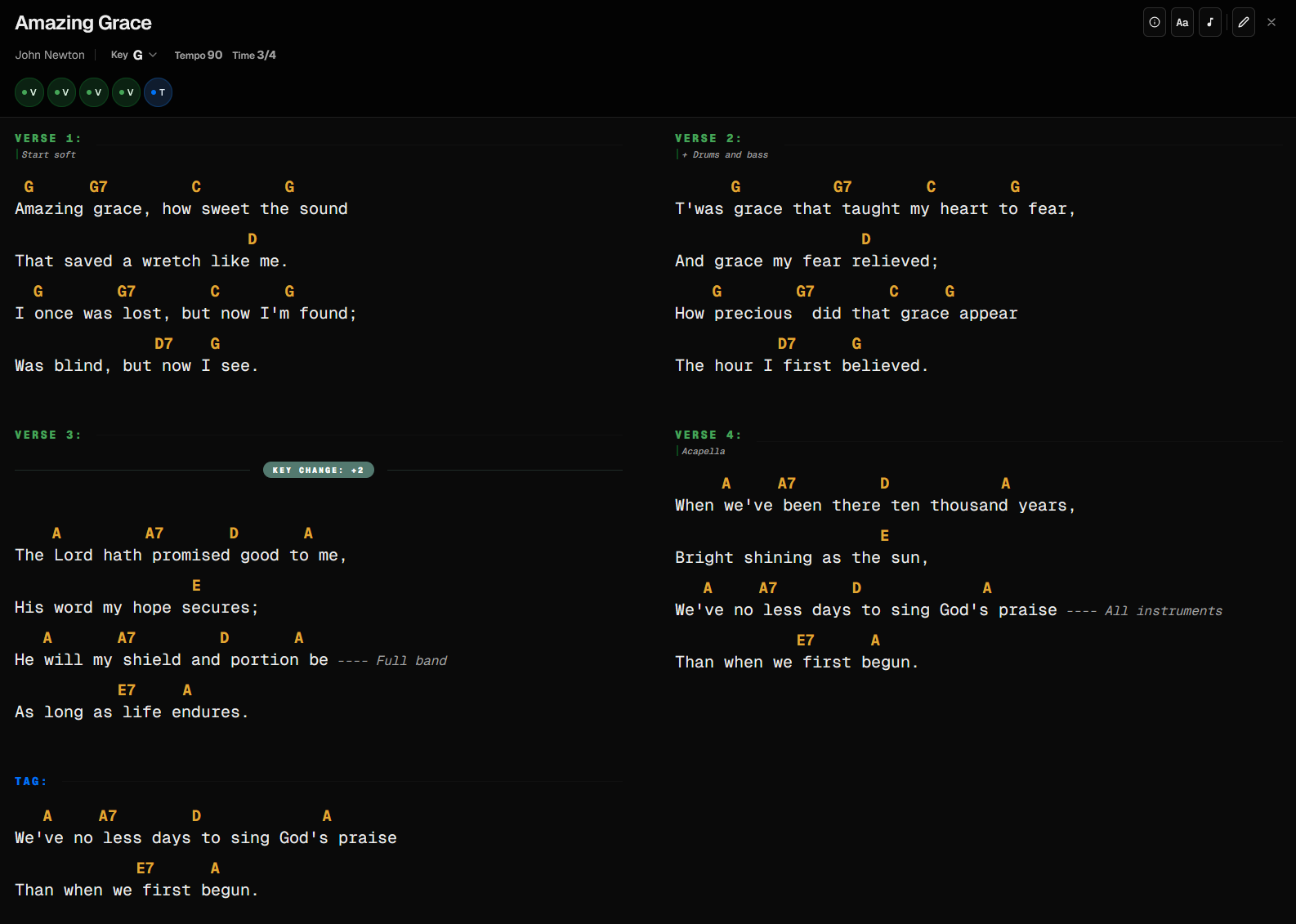Viewport: 1296px width, 924px height.
Task: Click the music note icon button
Action: [1210, 23]
